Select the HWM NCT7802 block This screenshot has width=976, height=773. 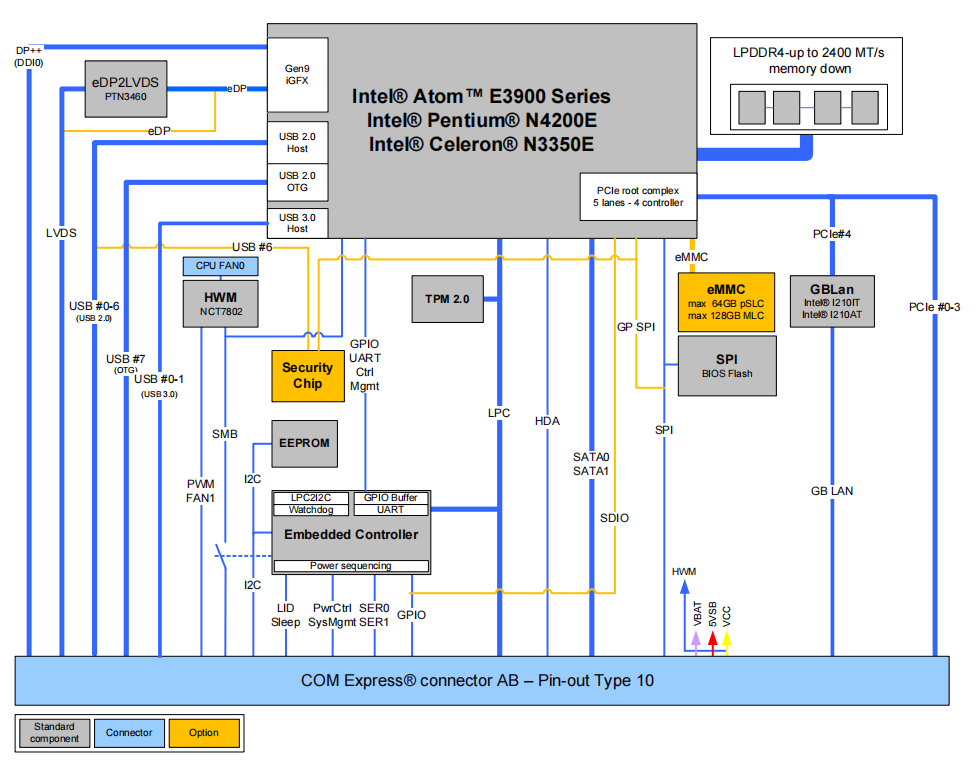coord(220,303)
